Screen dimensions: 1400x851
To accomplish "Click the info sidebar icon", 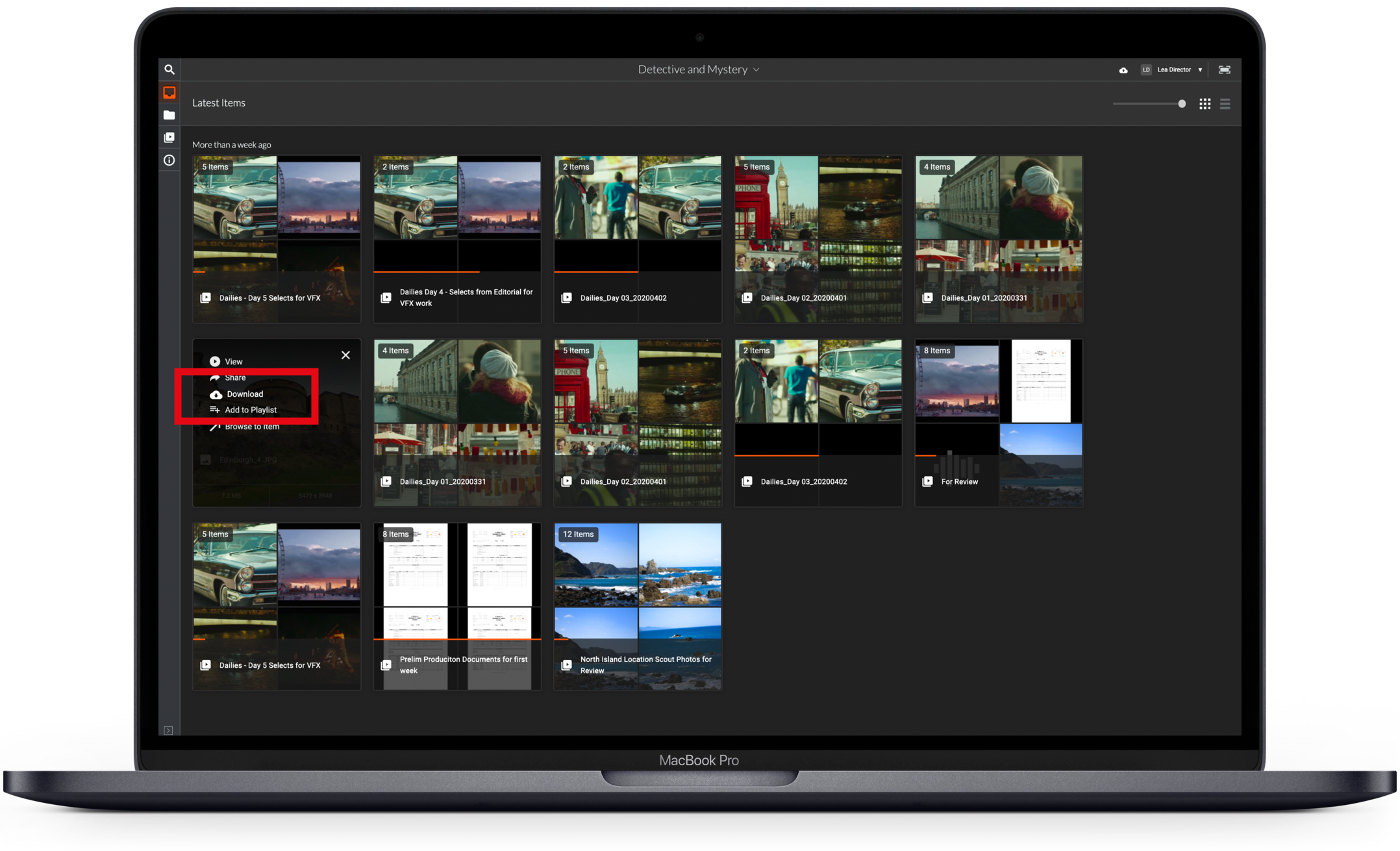I will [169, 160].
